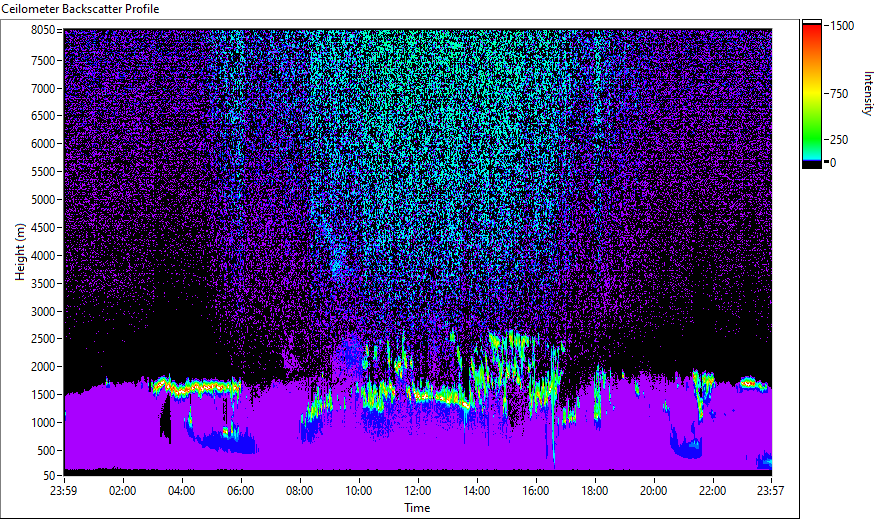Screen dimensions: 878x519
Task: Click the 1500 tick on Height axis
Action: [x=43, y=395]
